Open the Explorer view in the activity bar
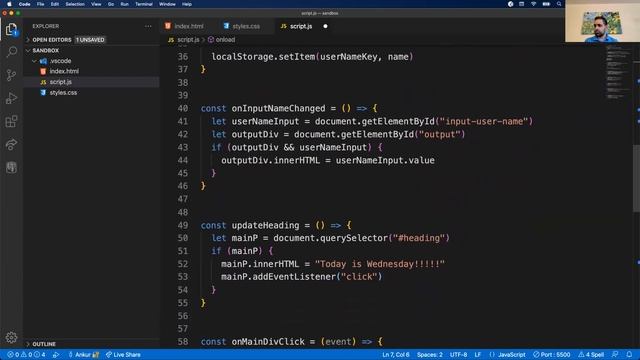 [11, 29]
